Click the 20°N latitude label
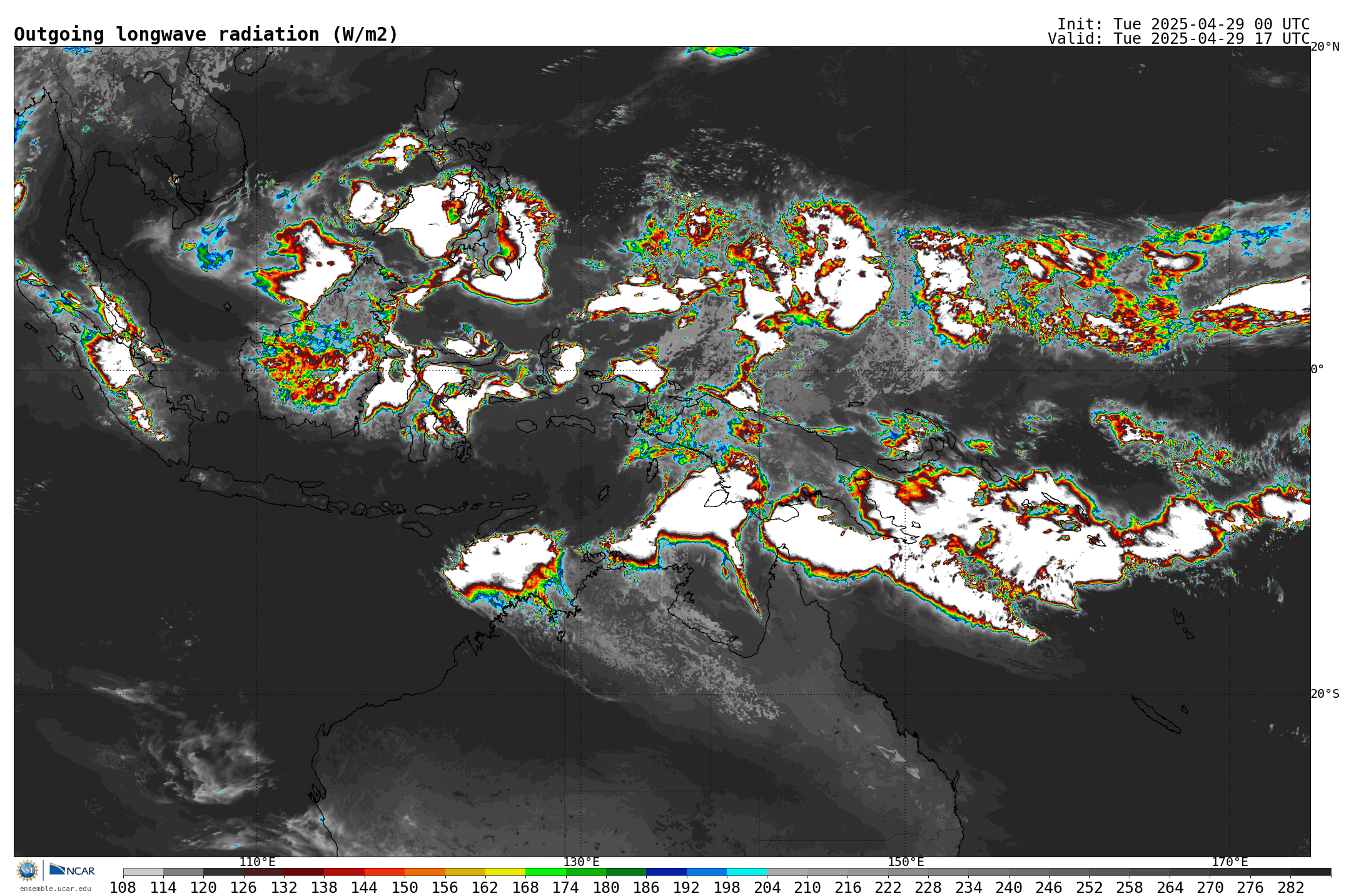This screenshot has height=896, width=1351. click(1325, 47)
